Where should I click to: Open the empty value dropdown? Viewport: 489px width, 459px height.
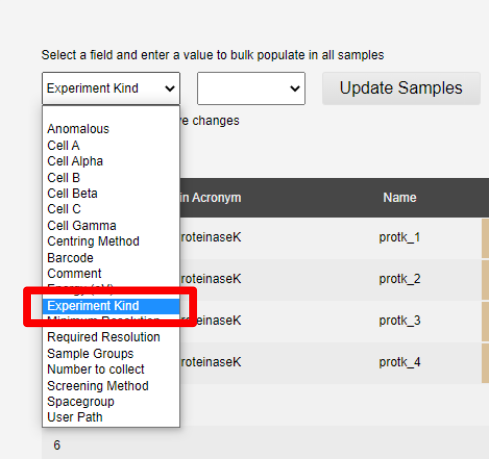251,89
